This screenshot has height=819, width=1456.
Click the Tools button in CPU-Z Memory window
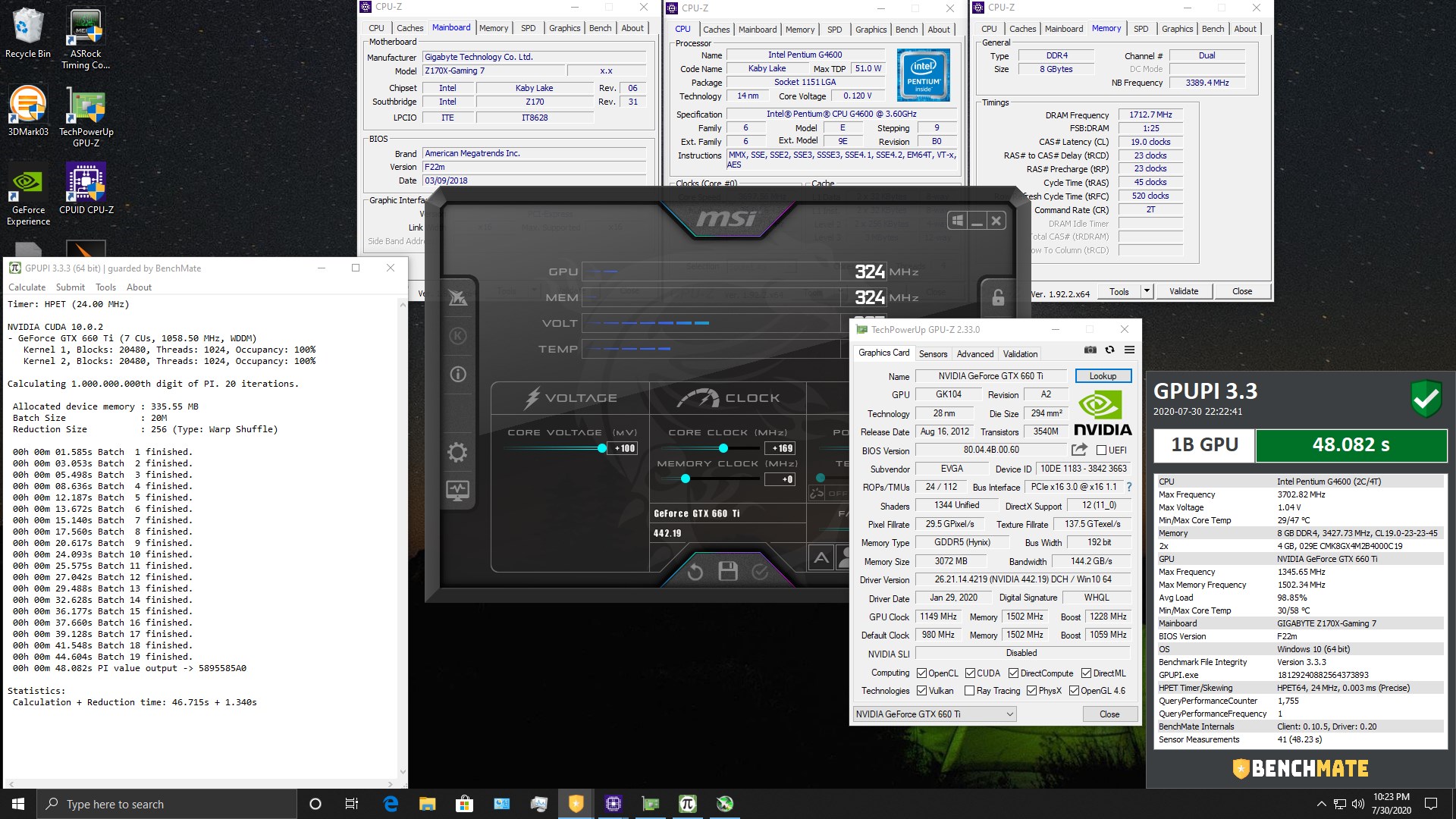pyautogui.click(x=1119, y=291)
